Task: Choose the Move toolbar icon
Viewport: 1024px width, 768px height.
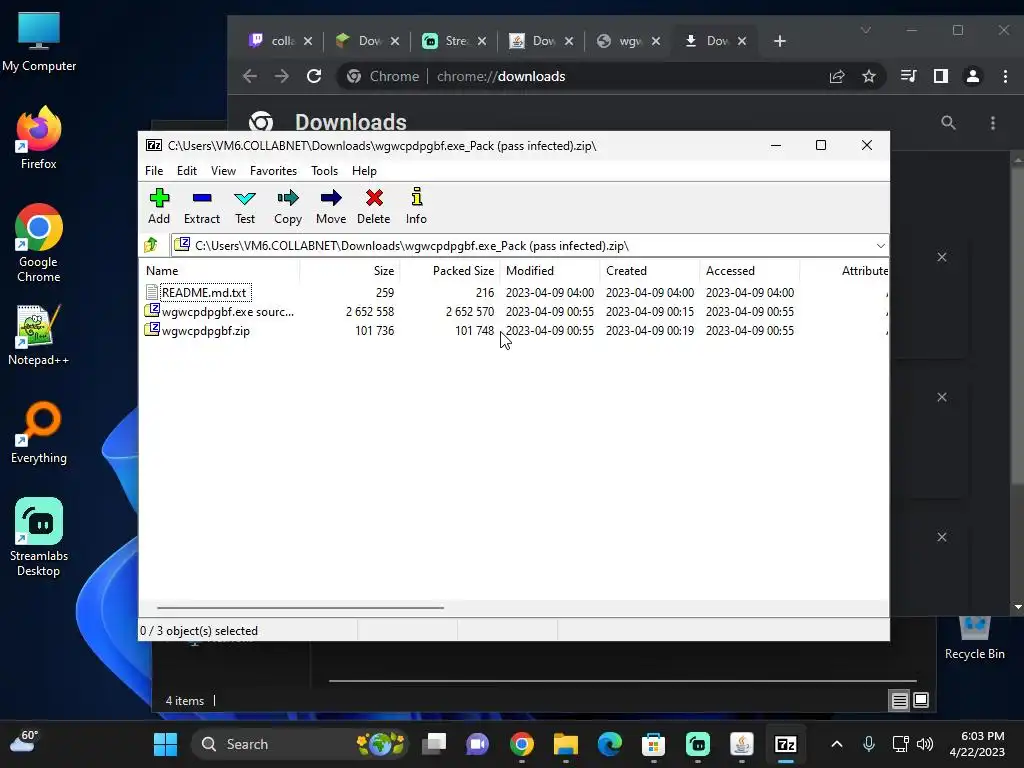Action: 331,206
